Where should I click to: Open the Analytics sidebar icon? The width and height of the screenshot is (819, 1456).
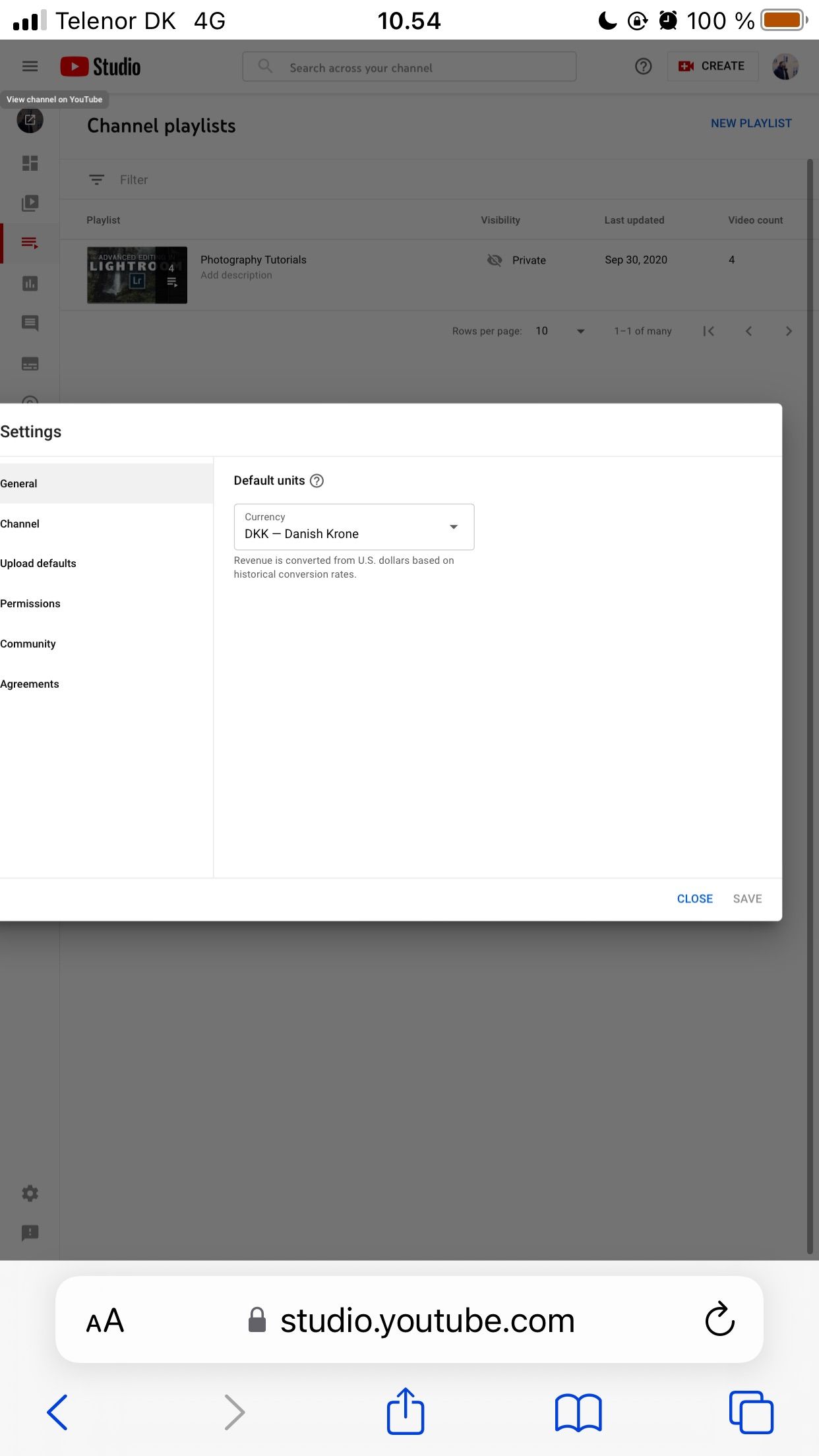(30, 284)
